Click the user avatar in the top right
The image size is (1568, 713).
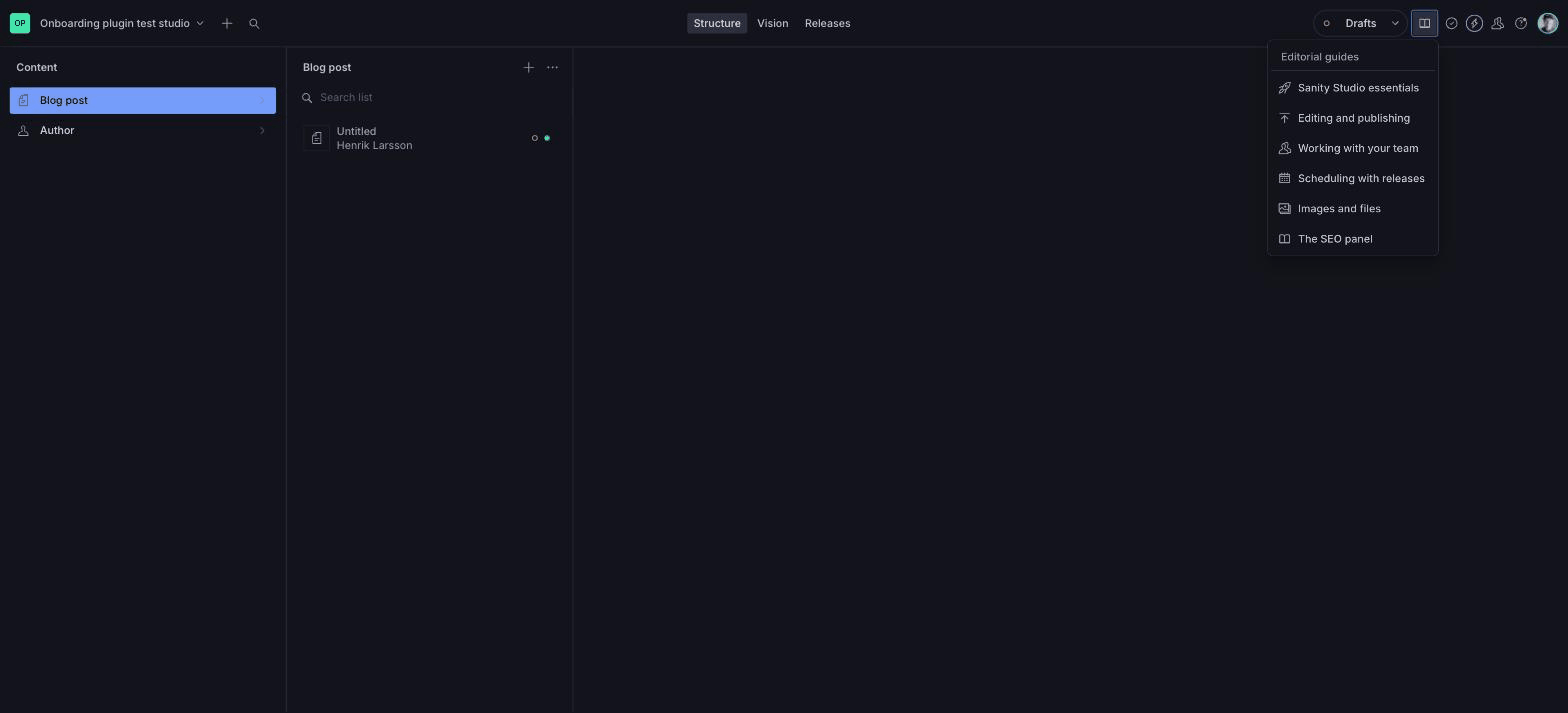(x=1547, y=23)
